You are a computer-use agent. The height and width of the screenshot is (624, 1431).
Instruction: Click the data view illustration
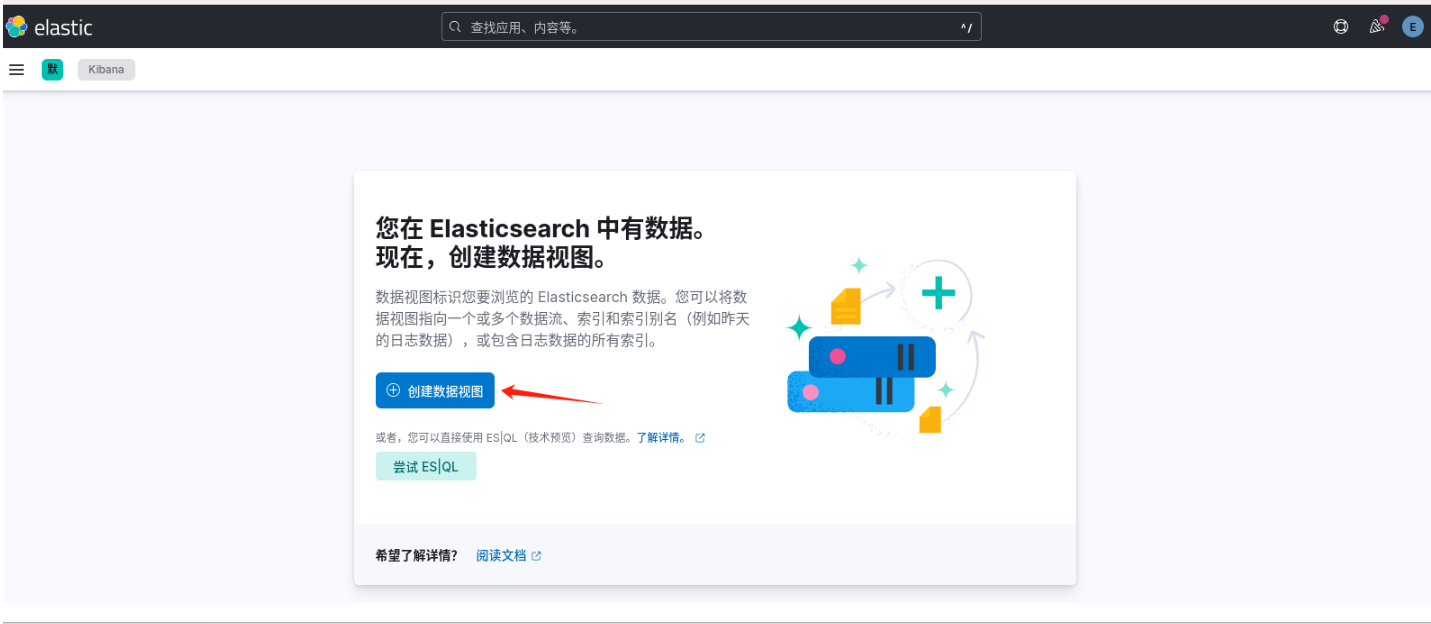tap(886, 345)
